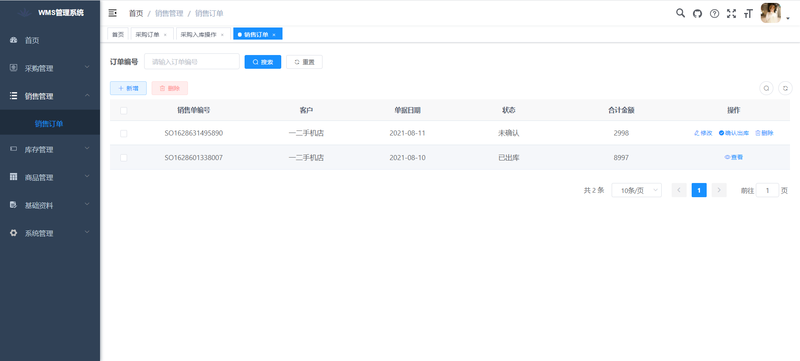
Task: Select 销售订单 in the sidebar
Action: 50,124
